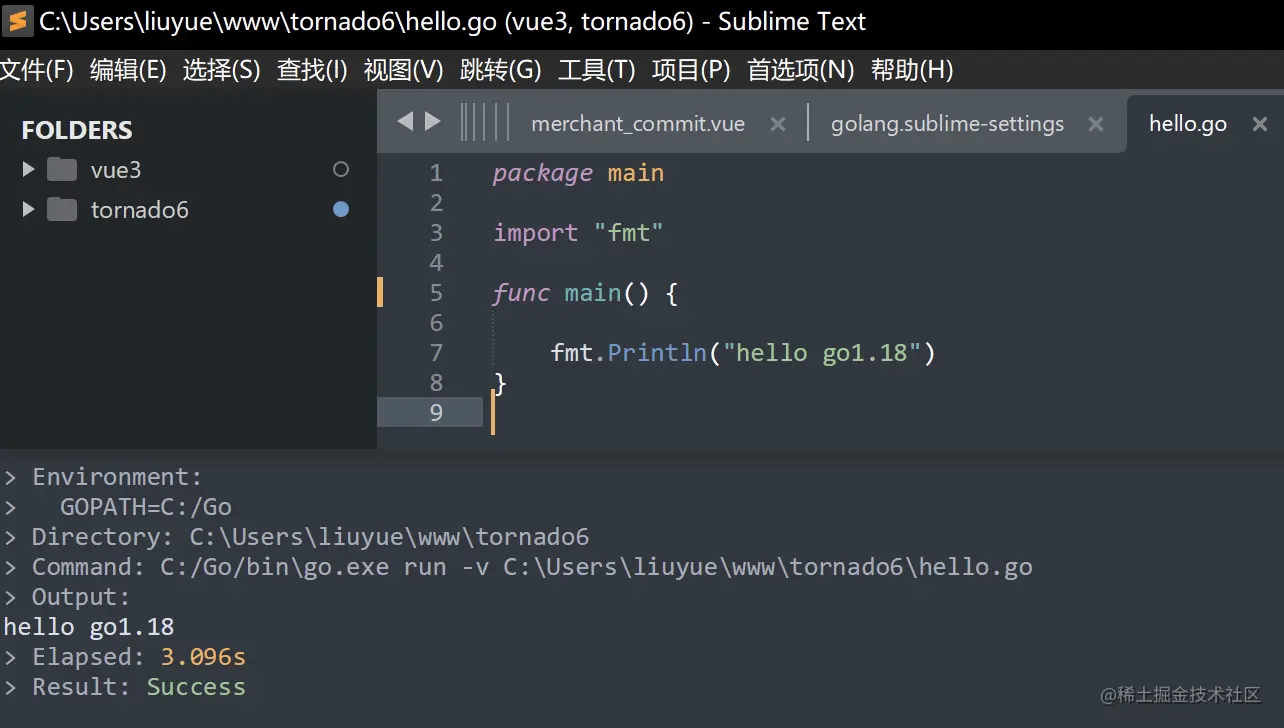1284x728 pixels.
Task: Click Sublime Text logo in title bar
Action: click(x=17, y=21)
